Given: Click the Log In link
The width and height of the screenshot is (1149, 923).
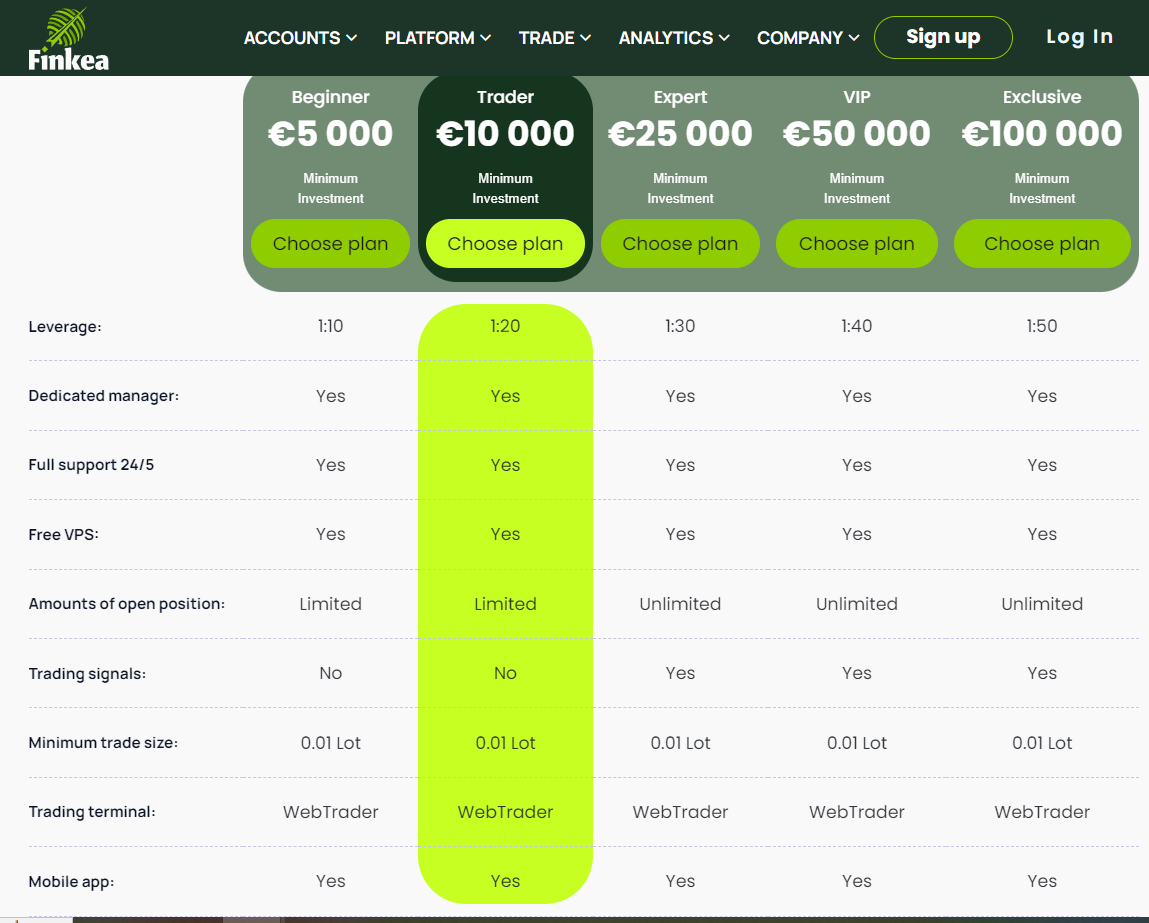Looking at the screenshot, I should click(x=1079, y=37).
